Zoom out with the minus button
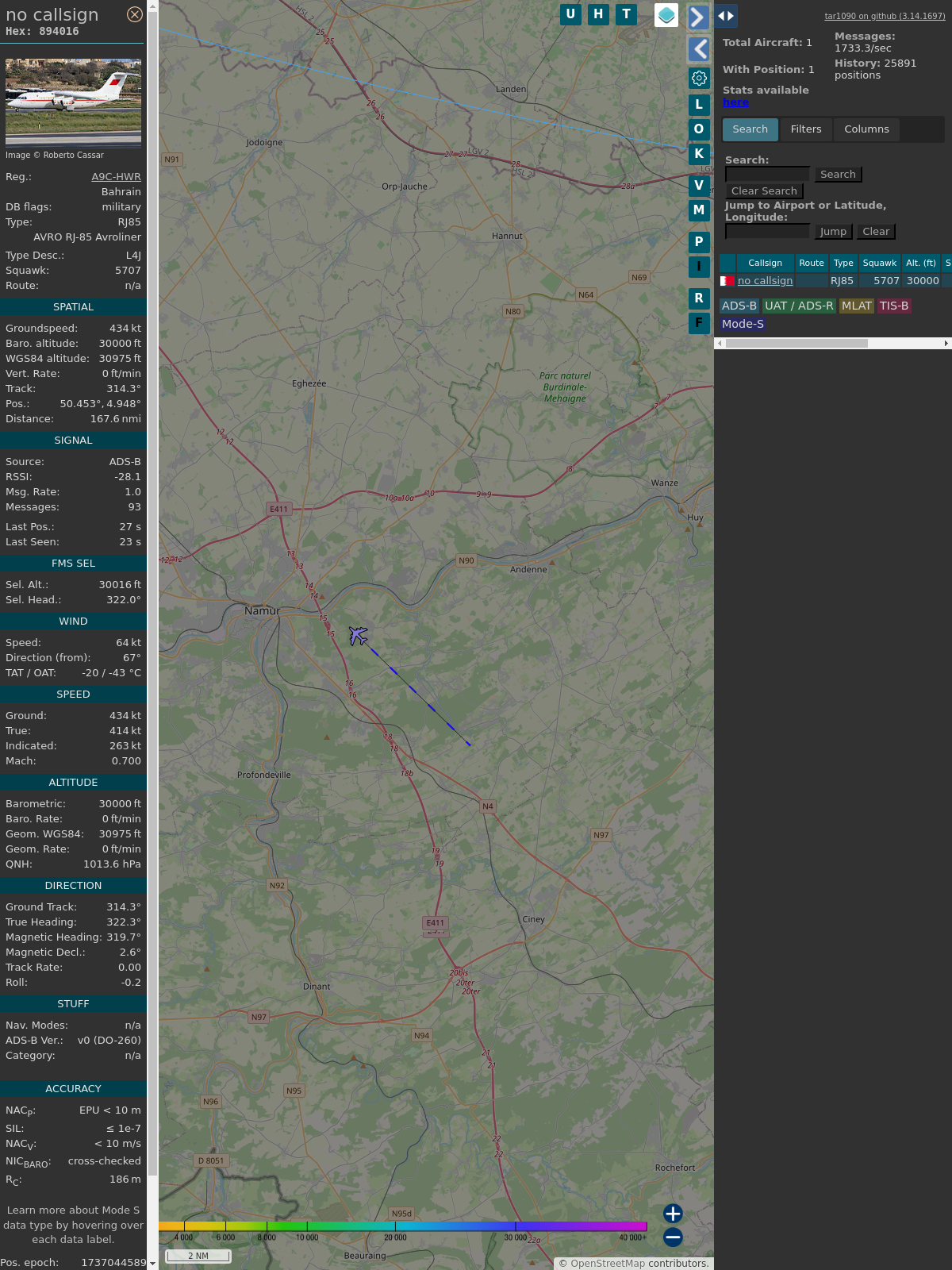 point(673,1237)
